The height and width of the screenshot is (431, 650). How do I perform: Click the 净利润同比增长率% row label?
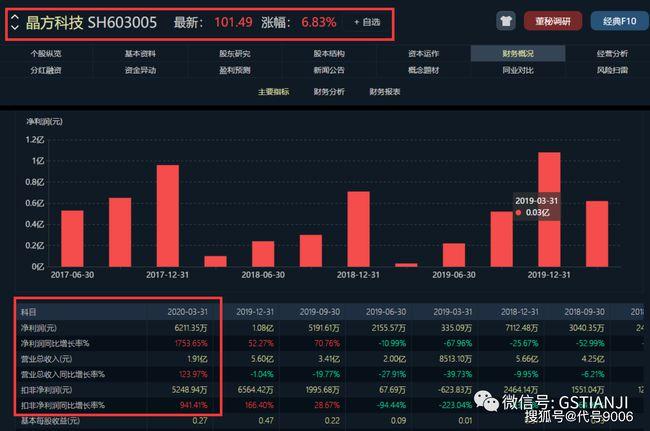(55, 343)
